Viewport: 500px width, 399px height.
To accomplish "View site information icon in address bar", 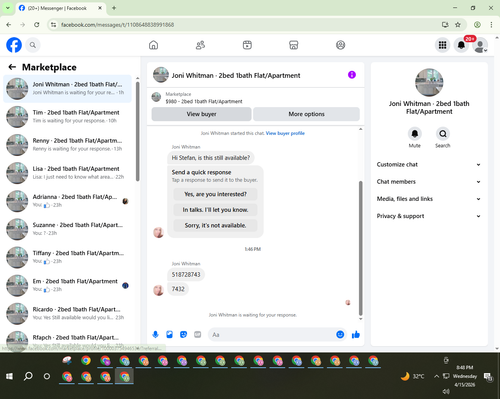I will click(53, 25).
